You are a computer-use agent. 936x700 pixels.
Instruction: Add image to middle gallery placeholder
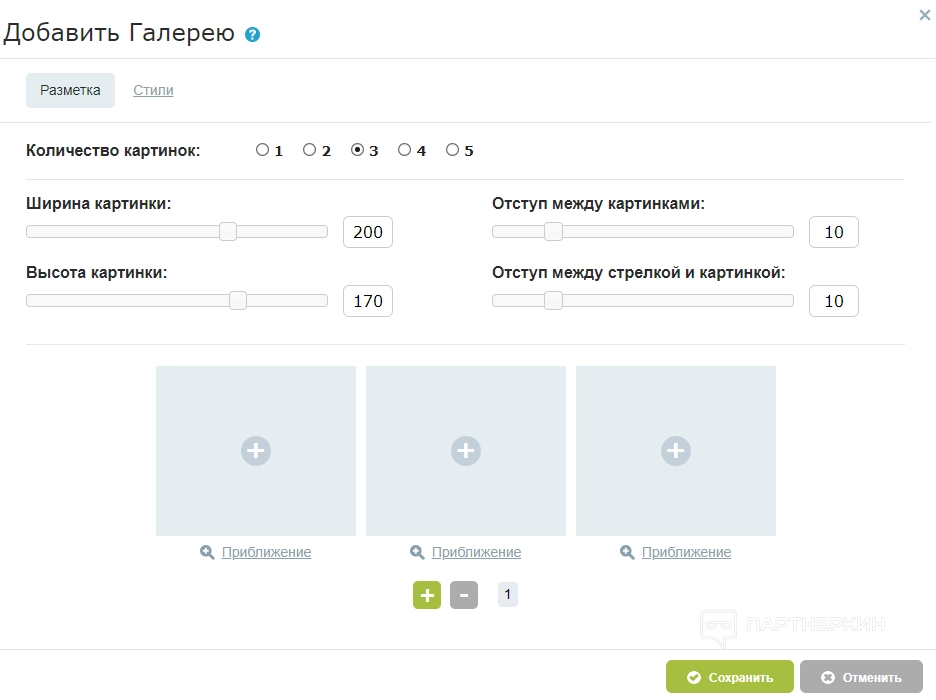(x=466, y=451)
